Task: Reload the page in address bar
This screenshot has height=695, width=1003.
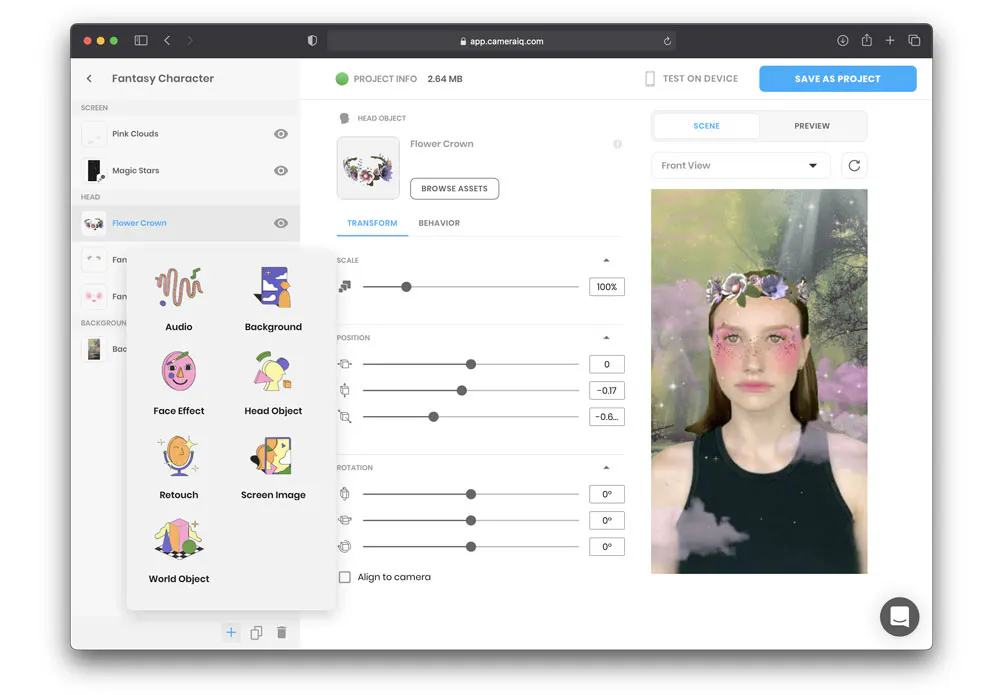Action: [x=667, y=41]
